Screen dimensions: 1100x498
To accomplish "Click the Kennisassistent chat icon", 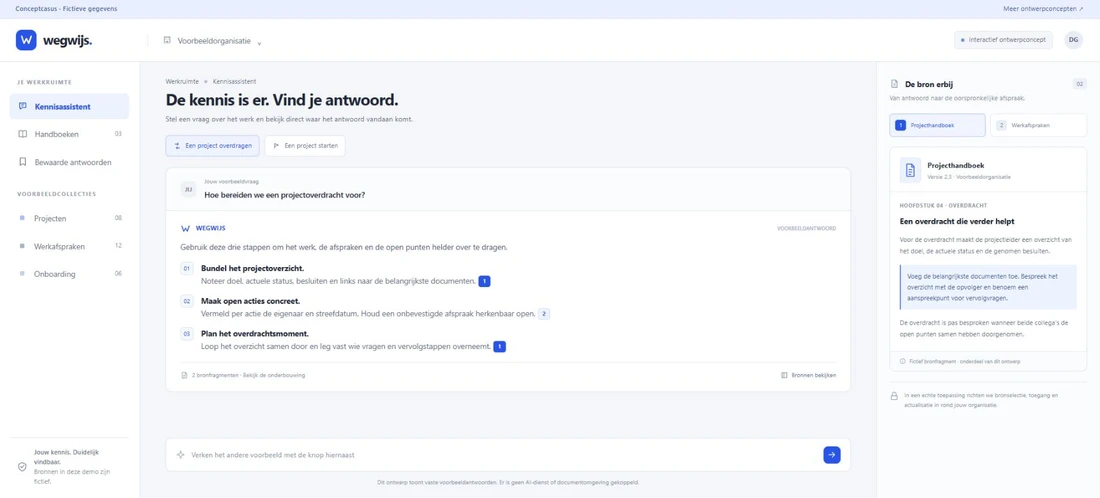I will tap(22, 107).
